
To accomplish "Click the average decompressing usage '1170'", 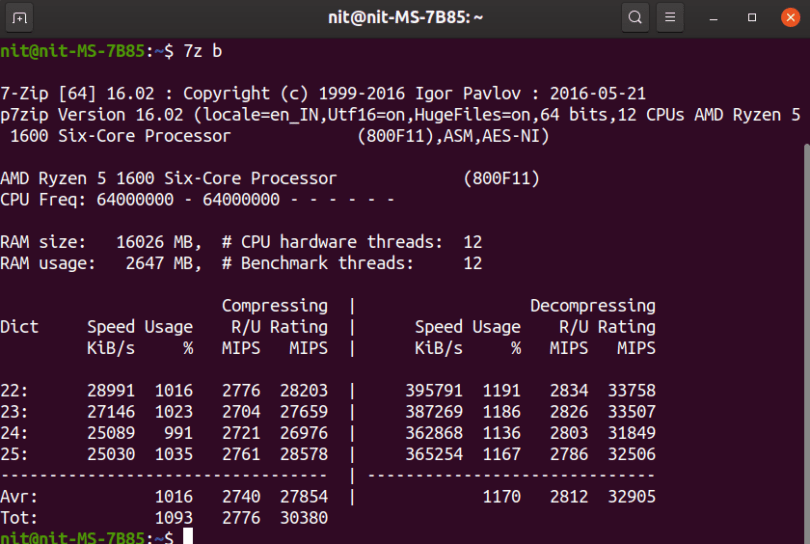I will pos(501,496).
